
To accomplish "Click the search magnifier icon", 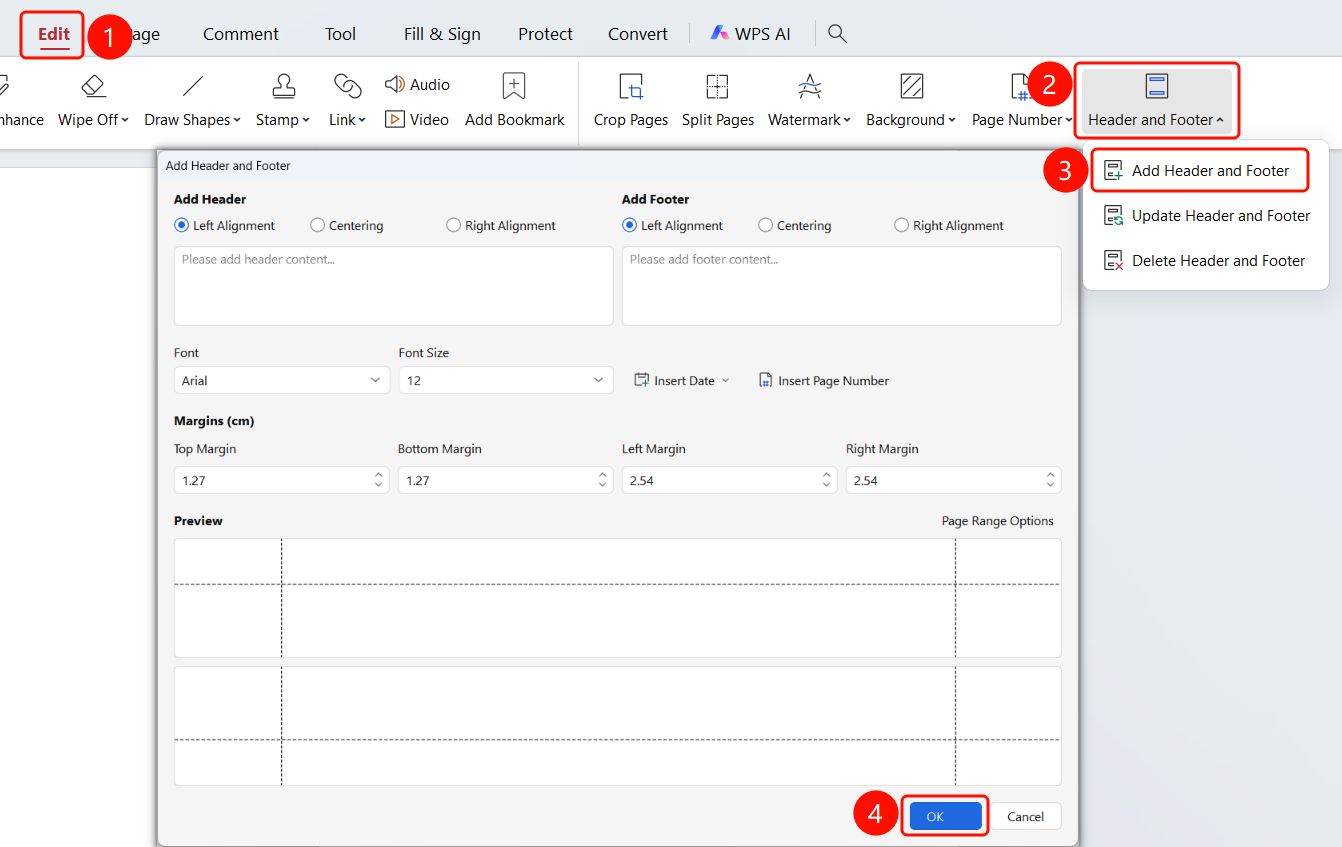I will (838, 34).
